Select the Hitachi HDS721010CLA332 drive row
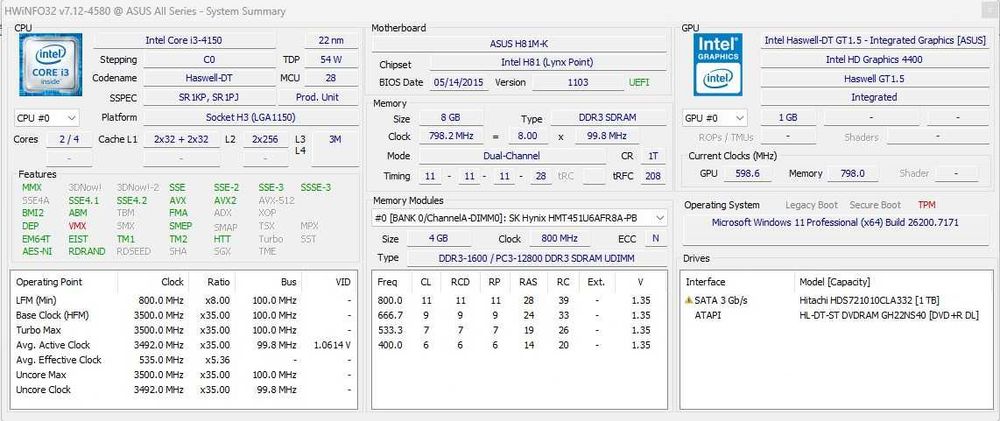 tap(836, 300)
